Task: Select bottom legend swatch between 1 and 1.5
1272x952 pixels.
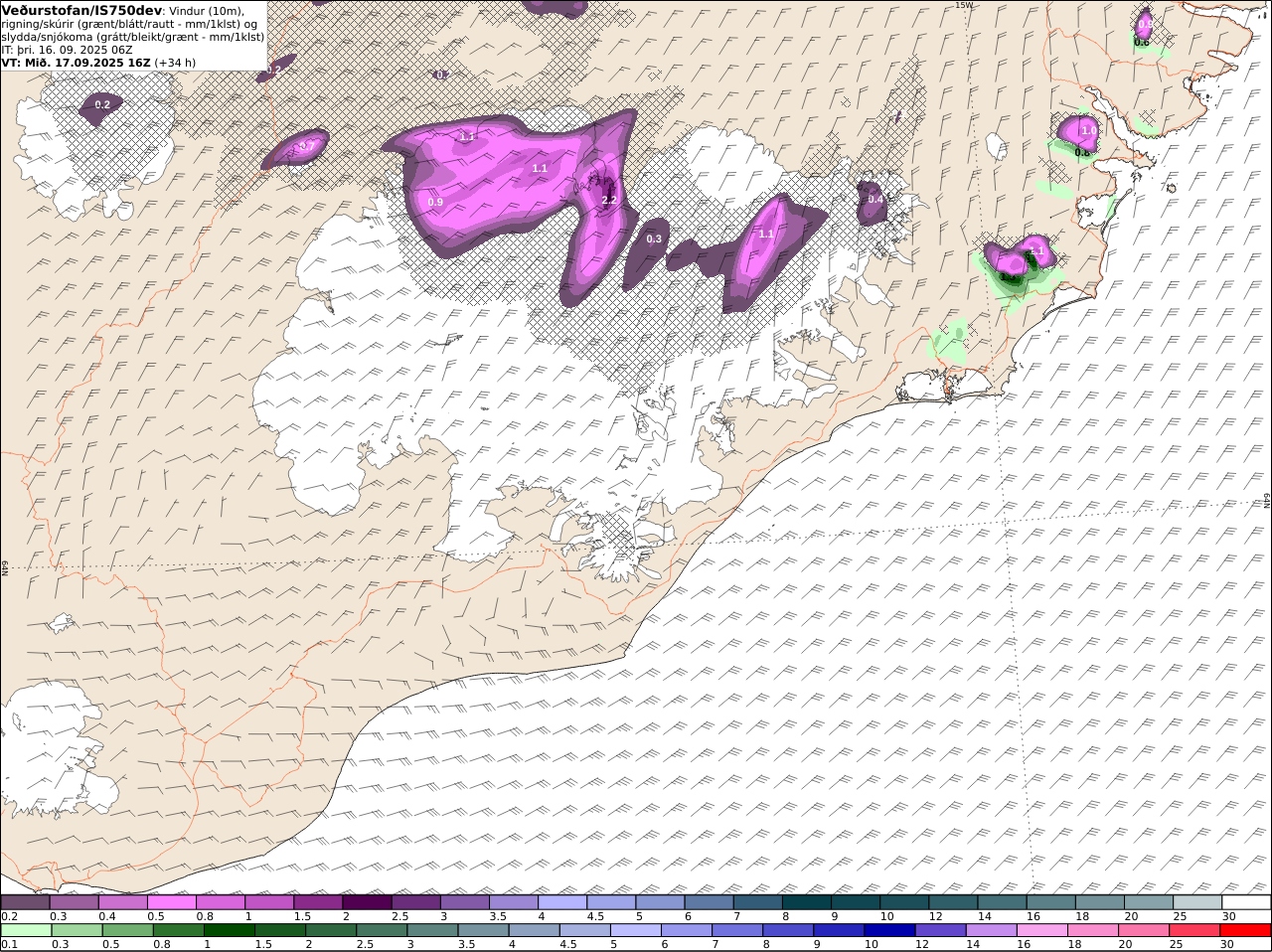Action: coord(230,931)
